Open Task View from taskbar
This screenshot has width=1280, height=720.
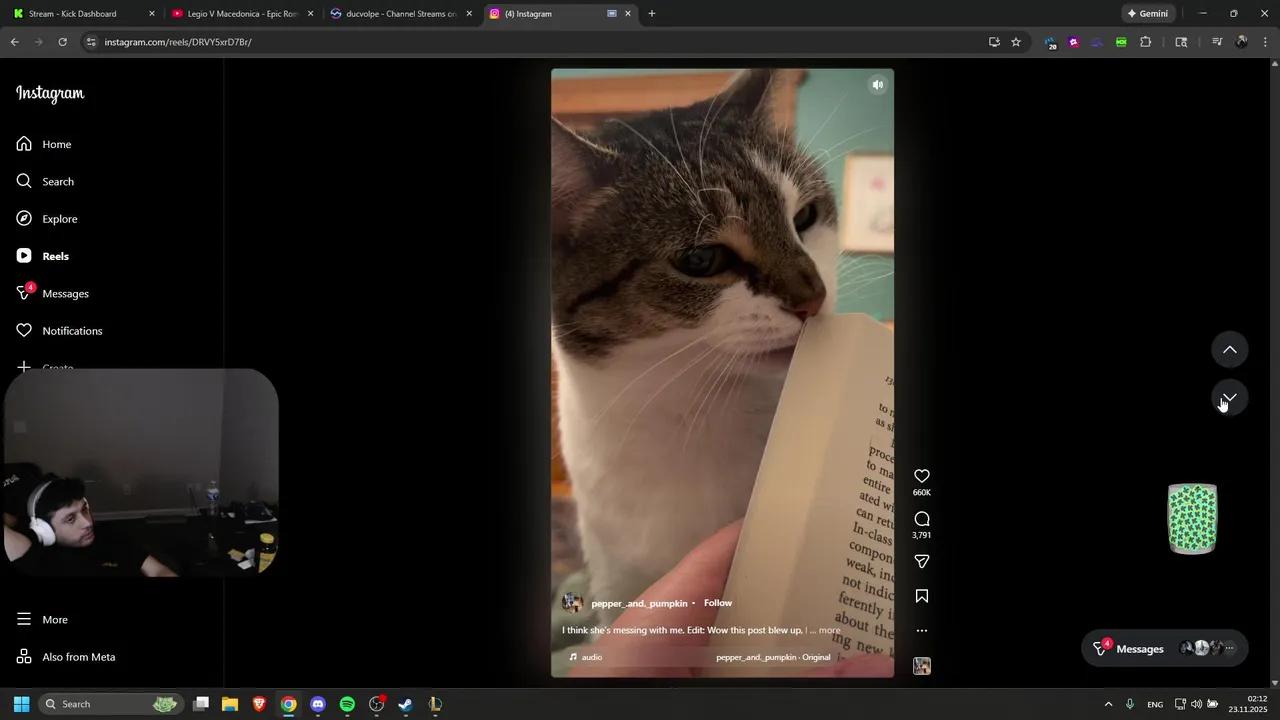click(x=201, y=704)
